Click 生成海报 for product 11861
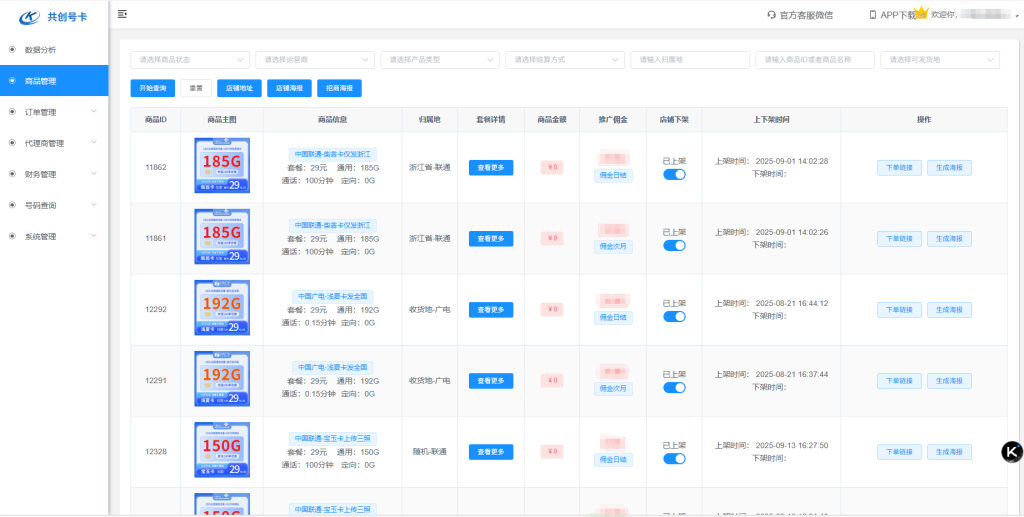Screen dimensions: 1024x517 (949, 239)
